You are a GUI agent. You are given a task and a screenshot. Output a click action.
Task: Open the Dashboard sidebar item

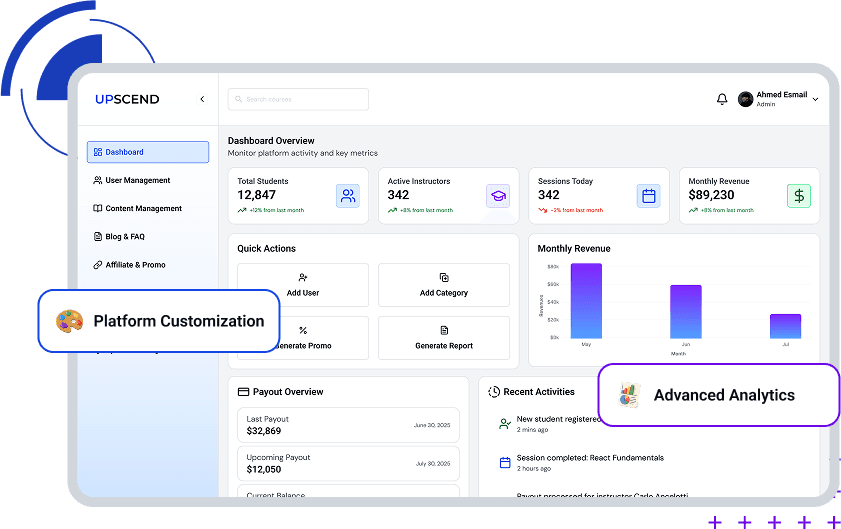coord(148,152)
